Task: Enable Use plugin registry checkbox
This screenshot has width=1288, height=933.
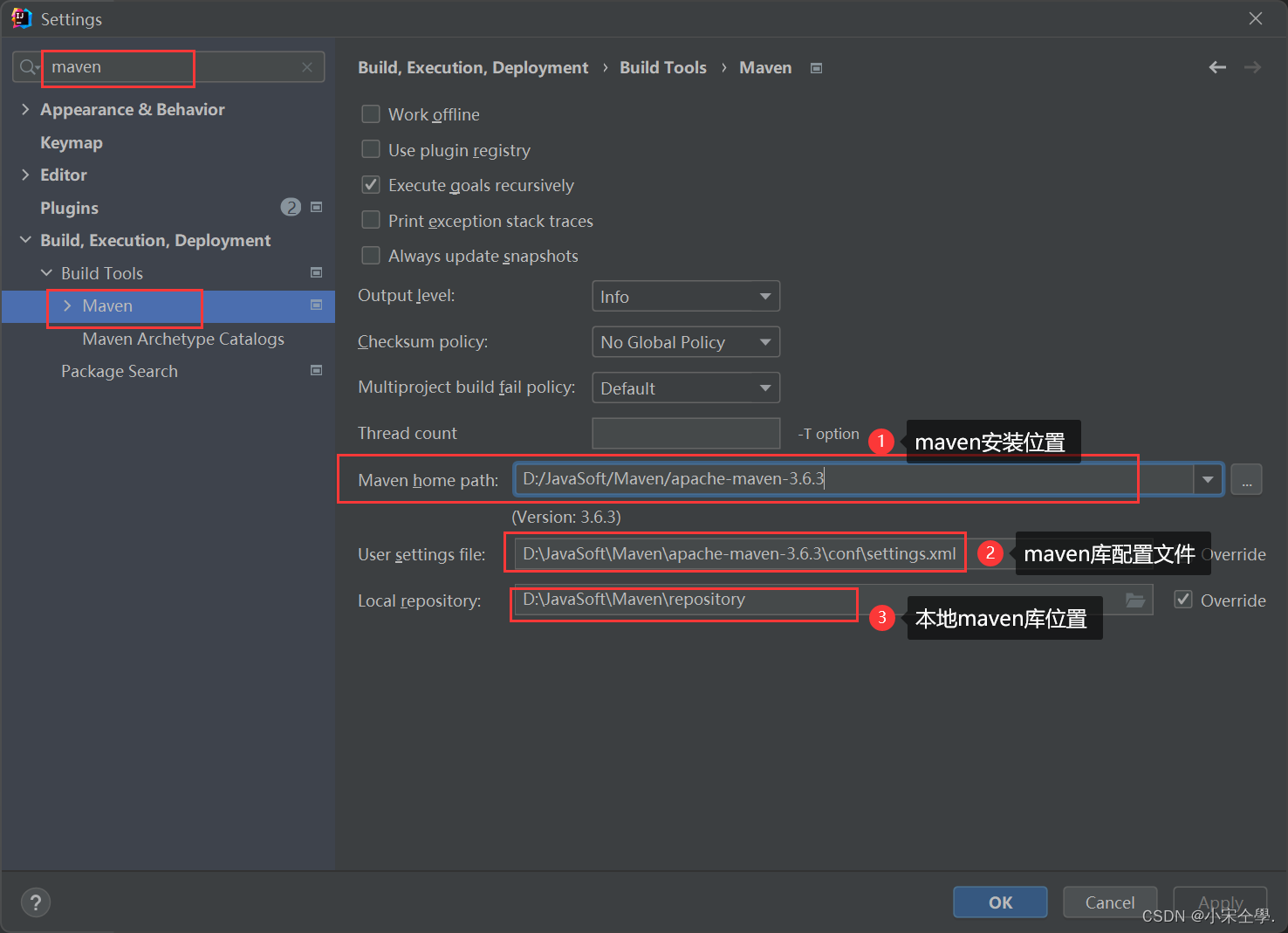Action: (x=371, y=149)
